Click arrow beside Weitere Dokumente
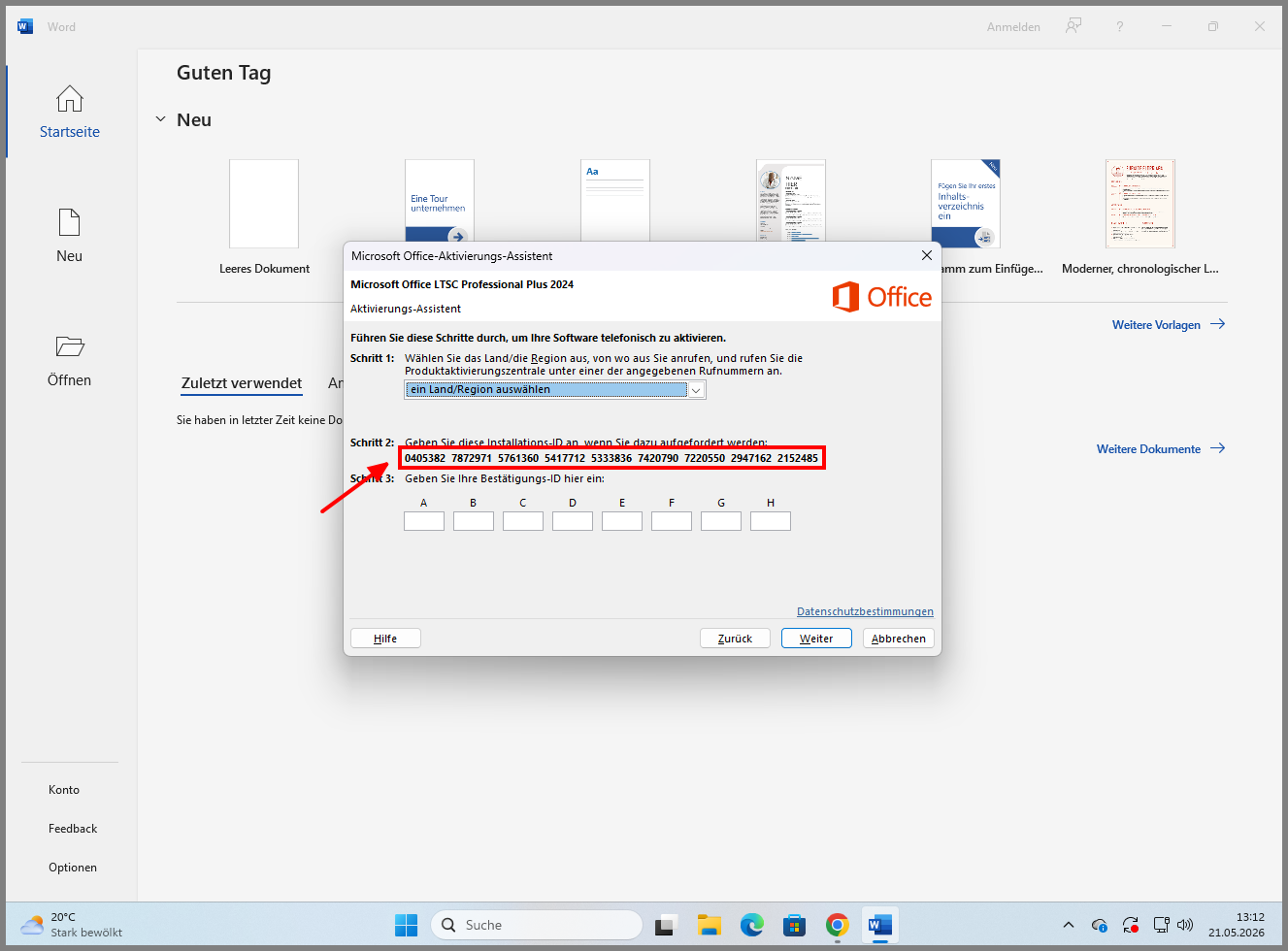The height and width of the screenshot is (951, 1288). pos(1218,448)
